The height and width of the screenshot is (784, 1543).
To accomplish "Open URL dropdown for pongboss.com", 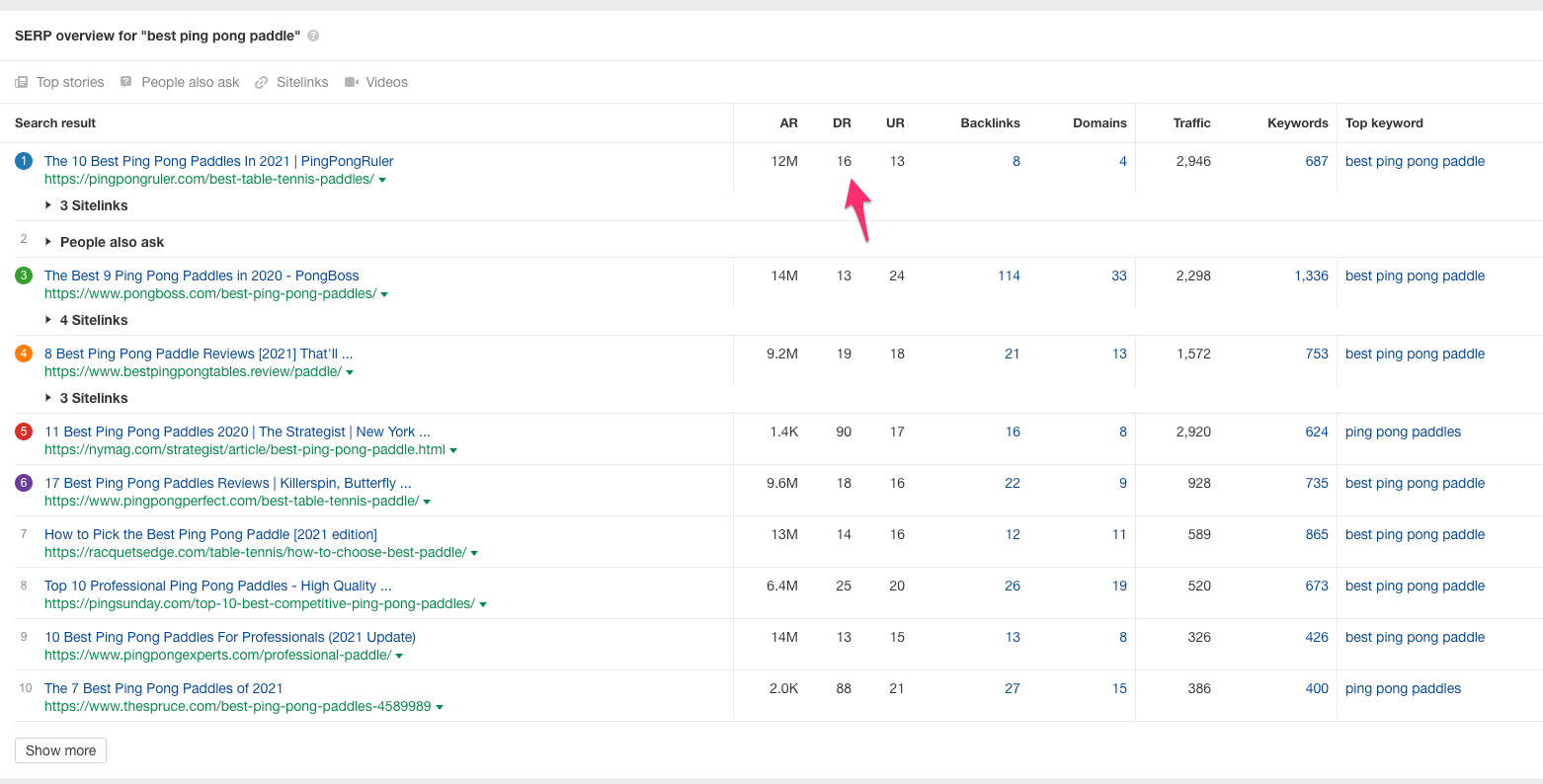I will tap(384, 294).
